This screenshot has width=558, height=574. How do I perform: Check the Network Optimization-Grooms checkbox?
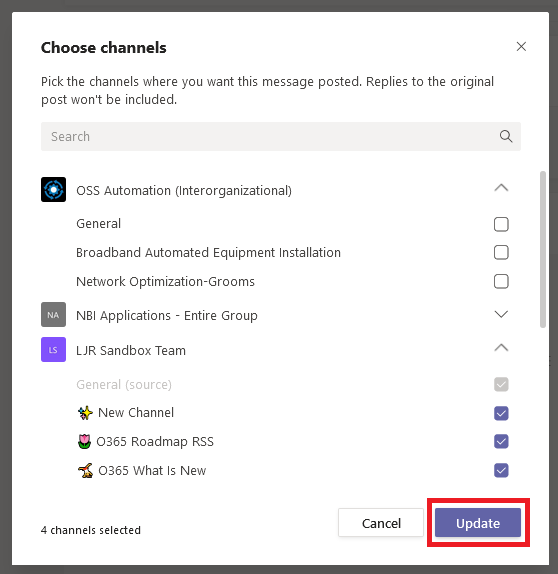pos(501,282)
